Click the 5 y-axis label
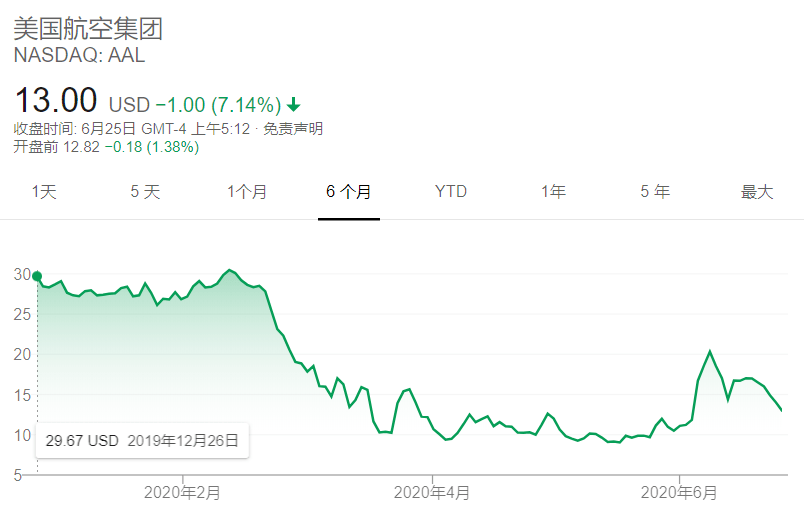804x516 pixels. [x=18, y=475]
